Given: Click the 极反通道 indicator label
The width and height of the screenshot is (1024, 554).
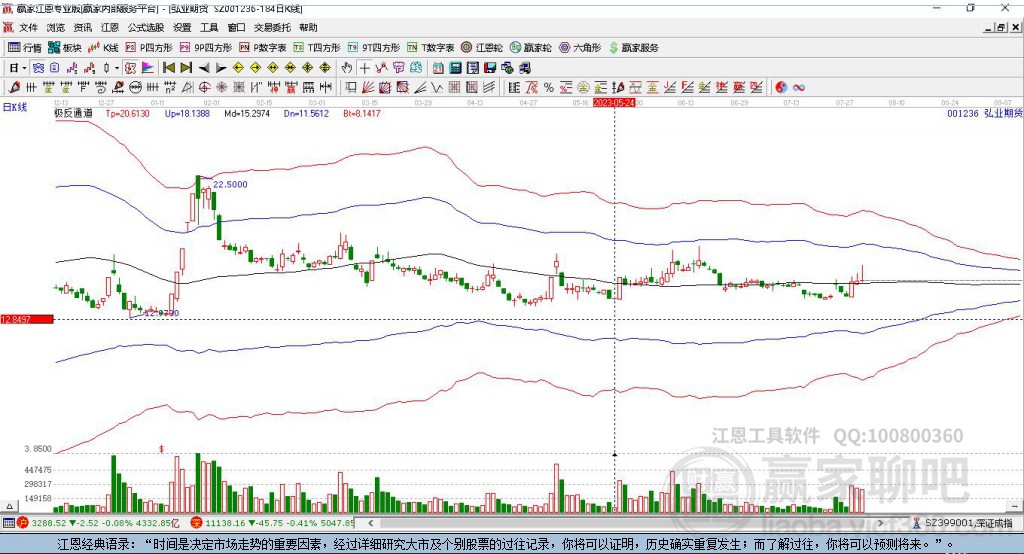Looking at the screenshot, I should tap(73, 114).
